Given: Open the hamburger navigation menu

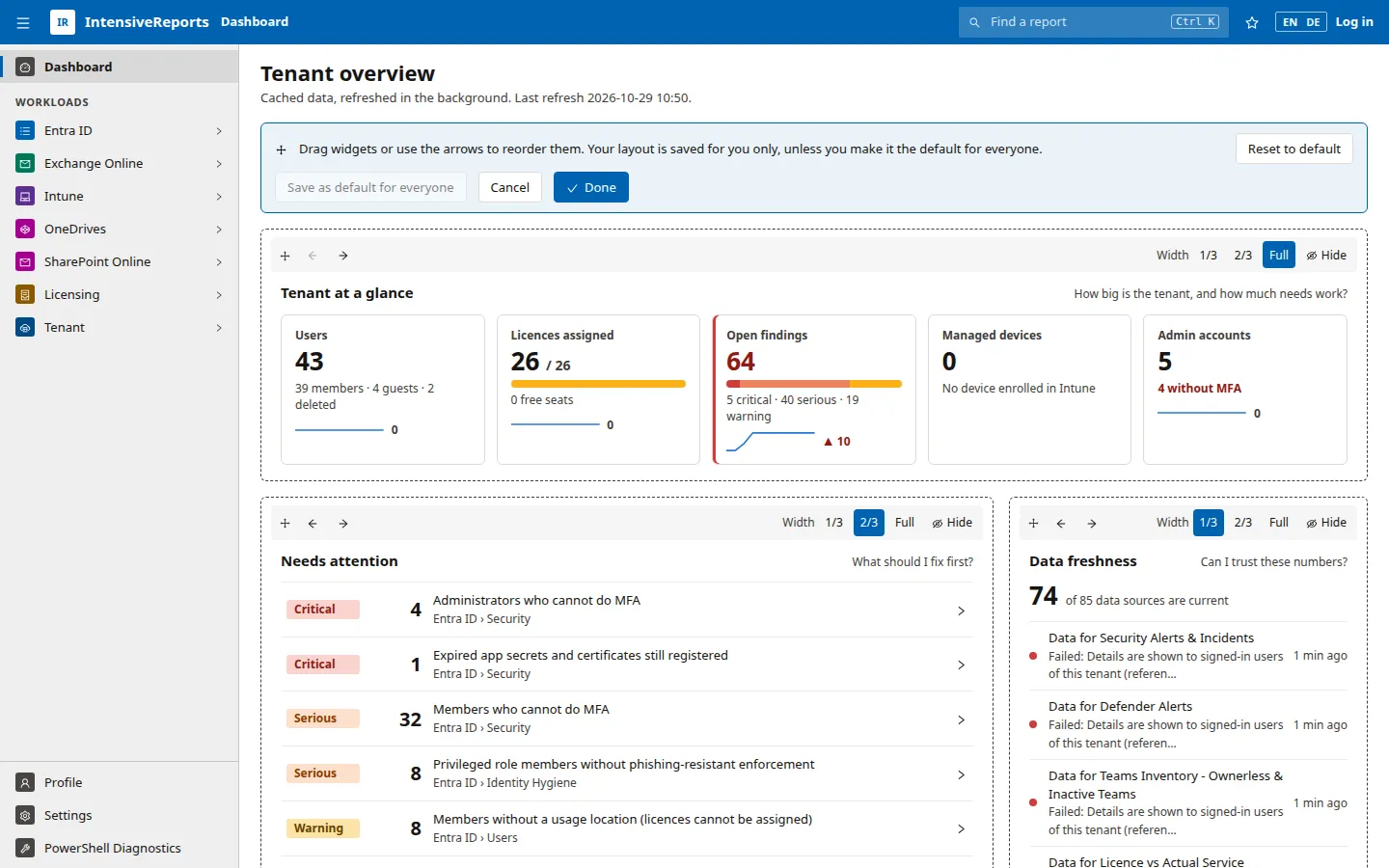Looking at the screenshot, I should (x=23, y=22).
